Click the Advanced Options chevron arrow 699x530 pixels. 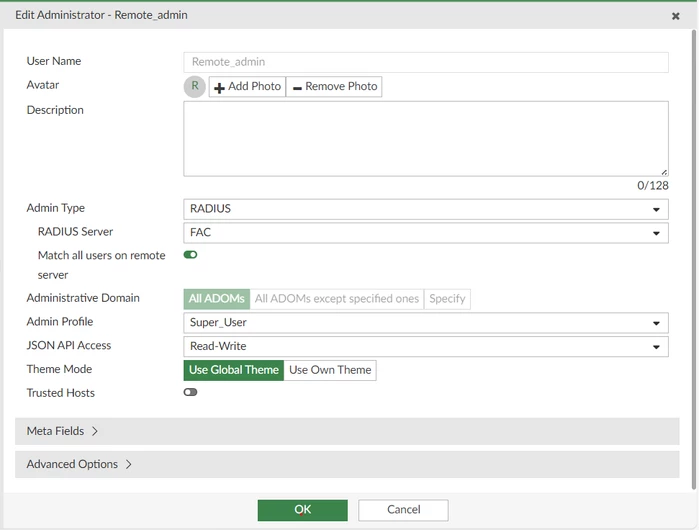128,464
